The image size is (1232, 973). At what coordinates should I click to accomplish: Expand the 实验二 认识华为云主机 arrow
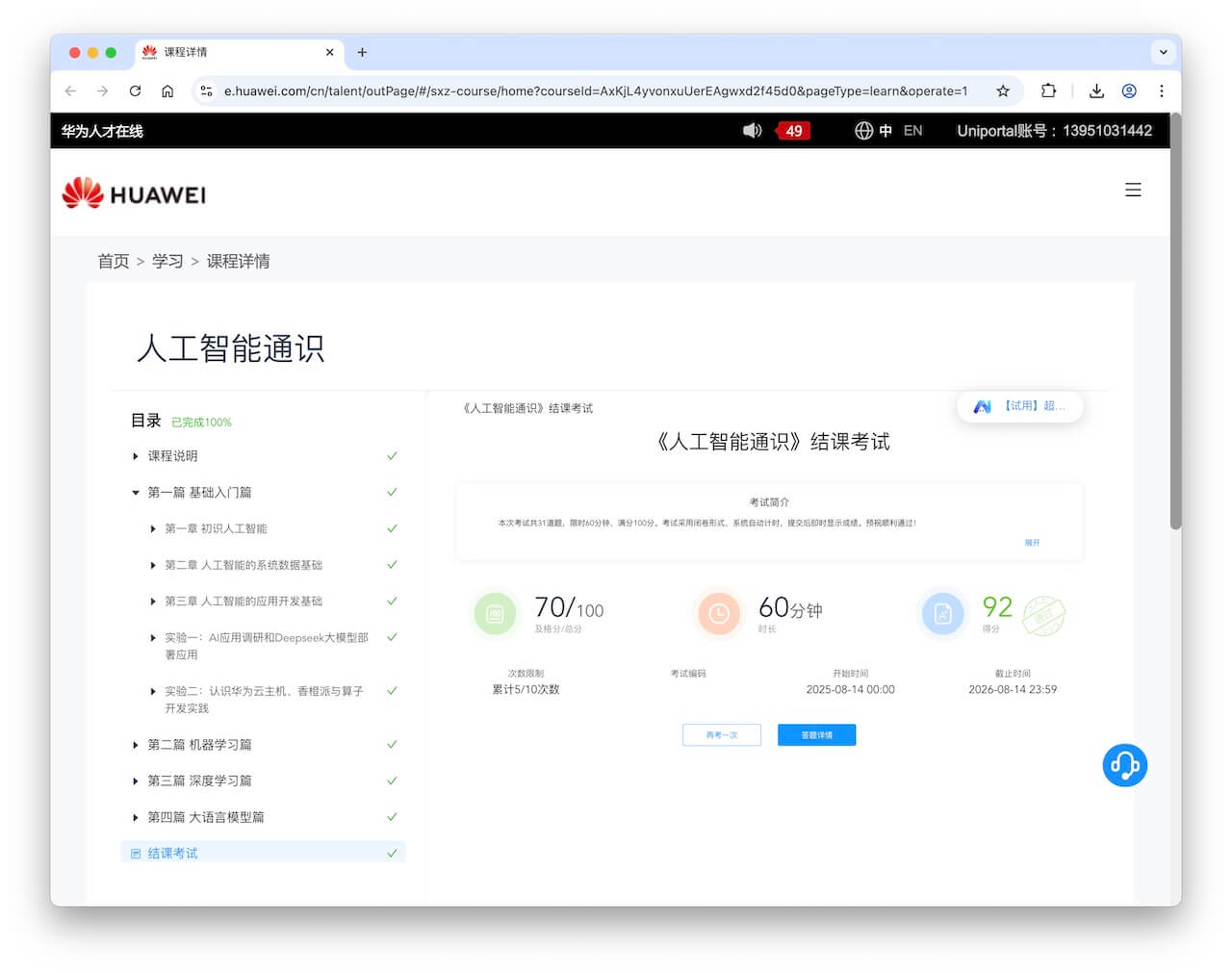(x=152, y=691)
